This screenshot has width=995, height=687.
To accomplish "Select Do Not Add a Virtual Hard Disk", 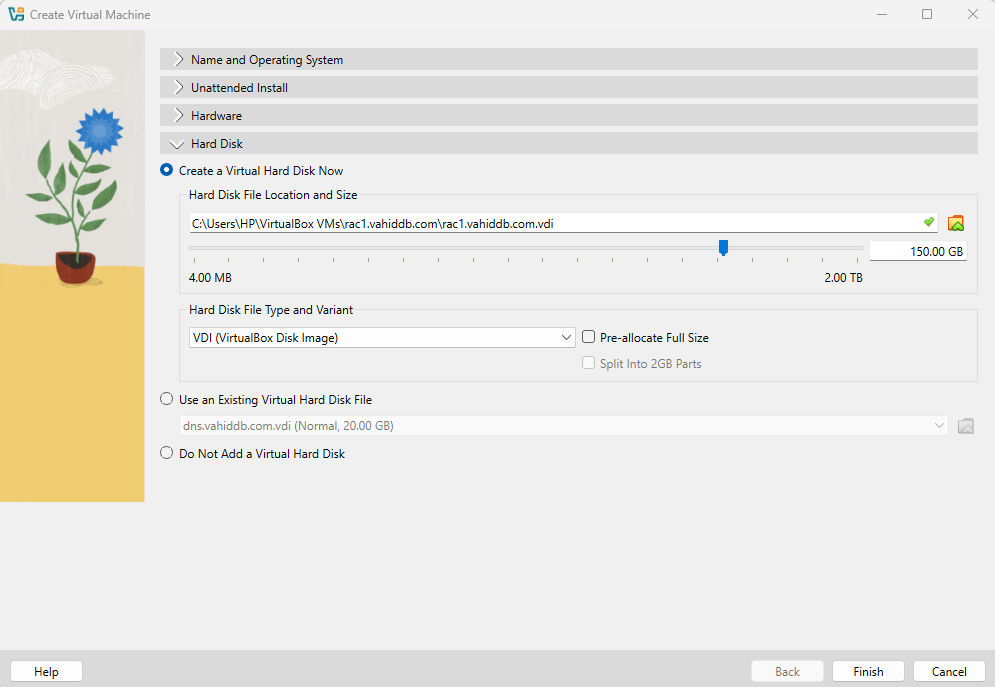I will coord(167,454).
